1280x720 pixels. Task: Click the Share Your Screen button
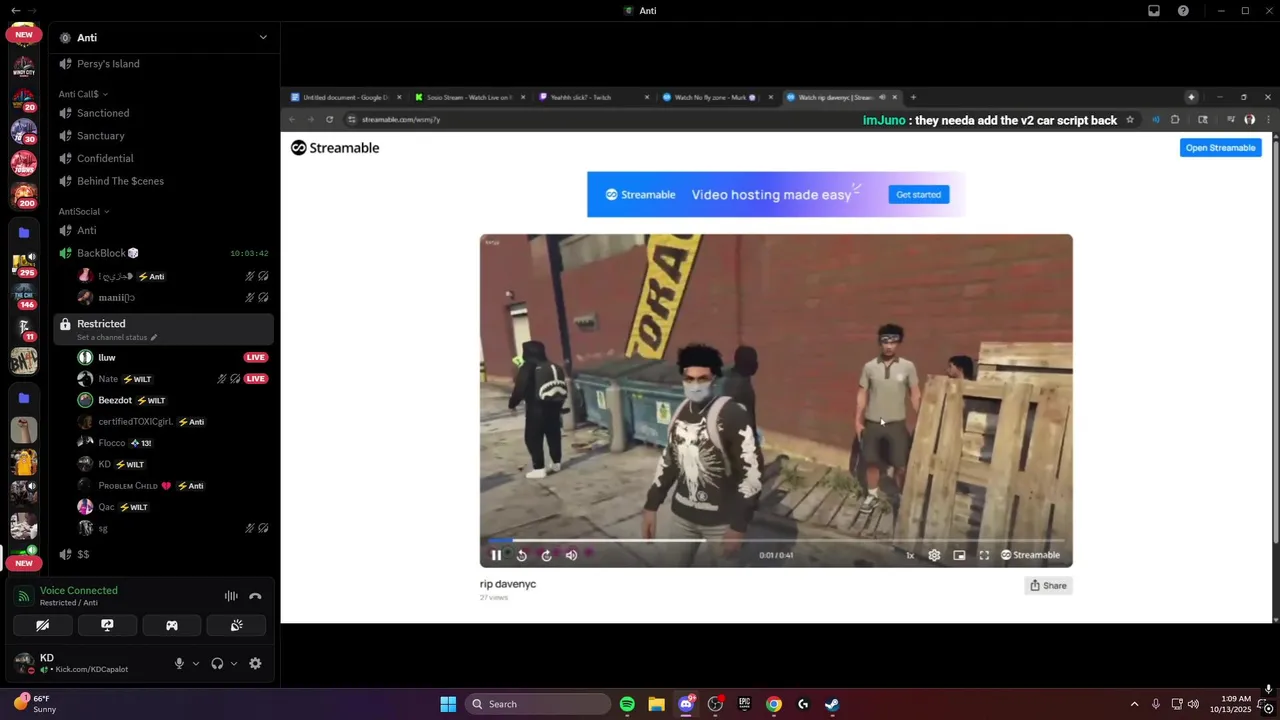[107, 625]
